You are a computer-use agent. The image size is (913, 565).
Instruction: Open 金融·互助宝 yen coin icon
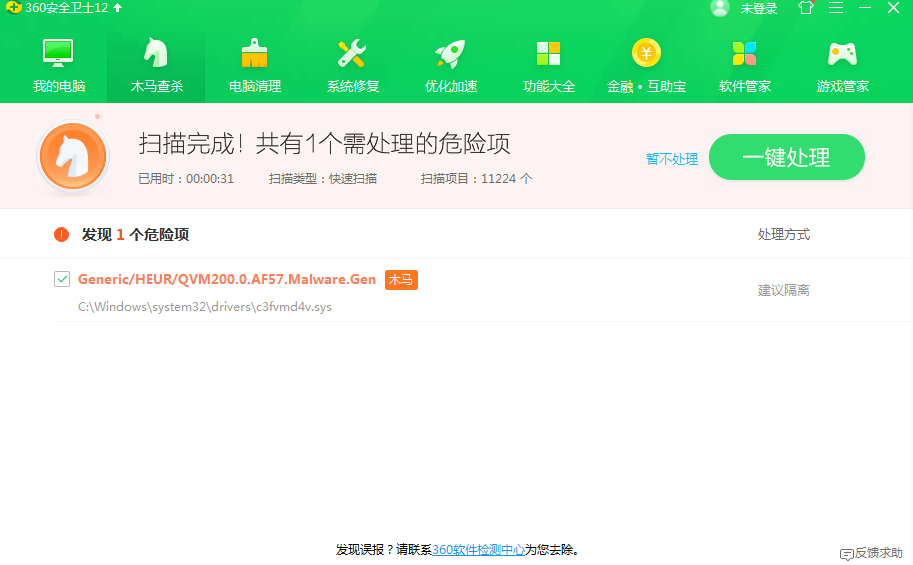point(646,53)
